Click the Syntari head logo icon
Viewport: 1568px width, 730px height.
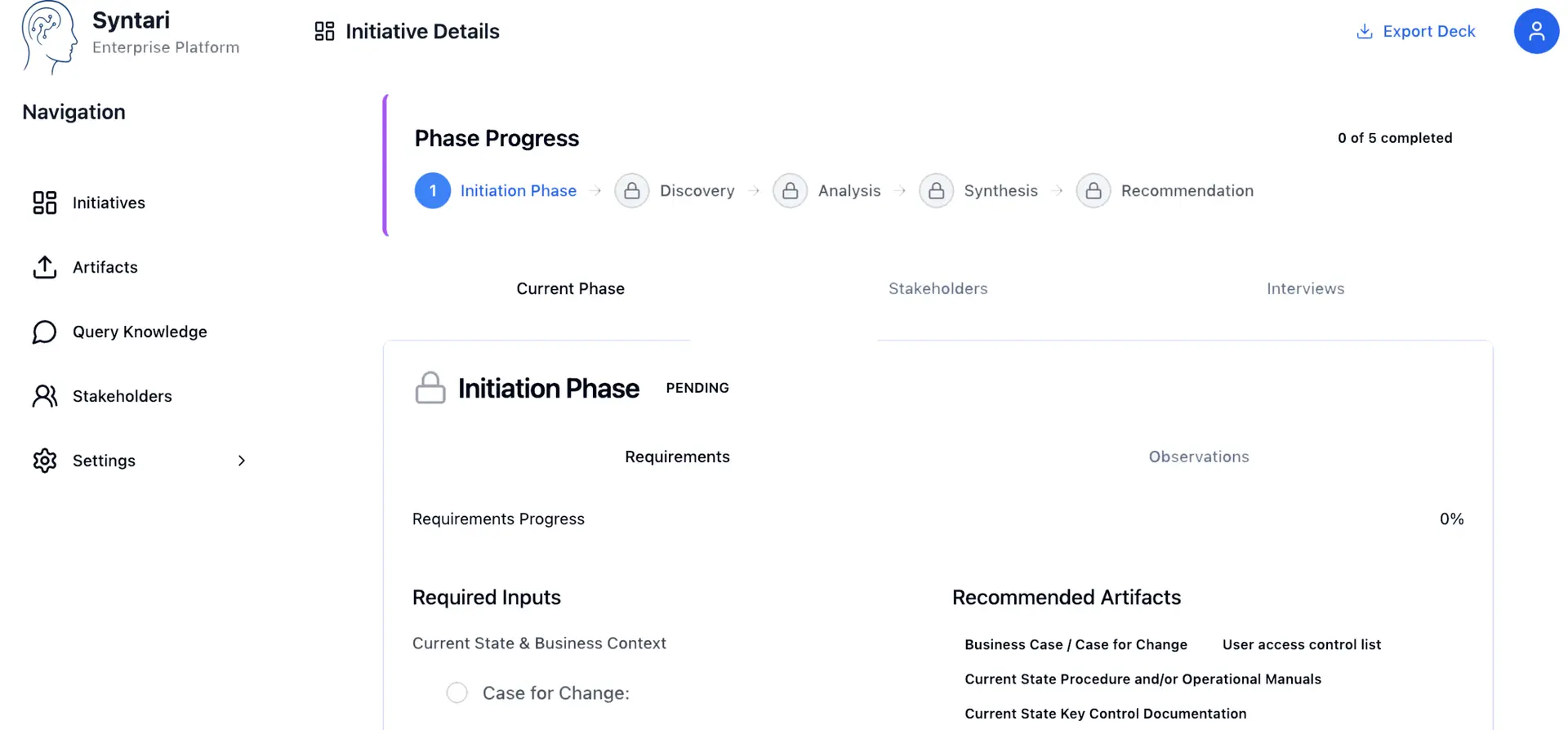(x=48, y=37)
